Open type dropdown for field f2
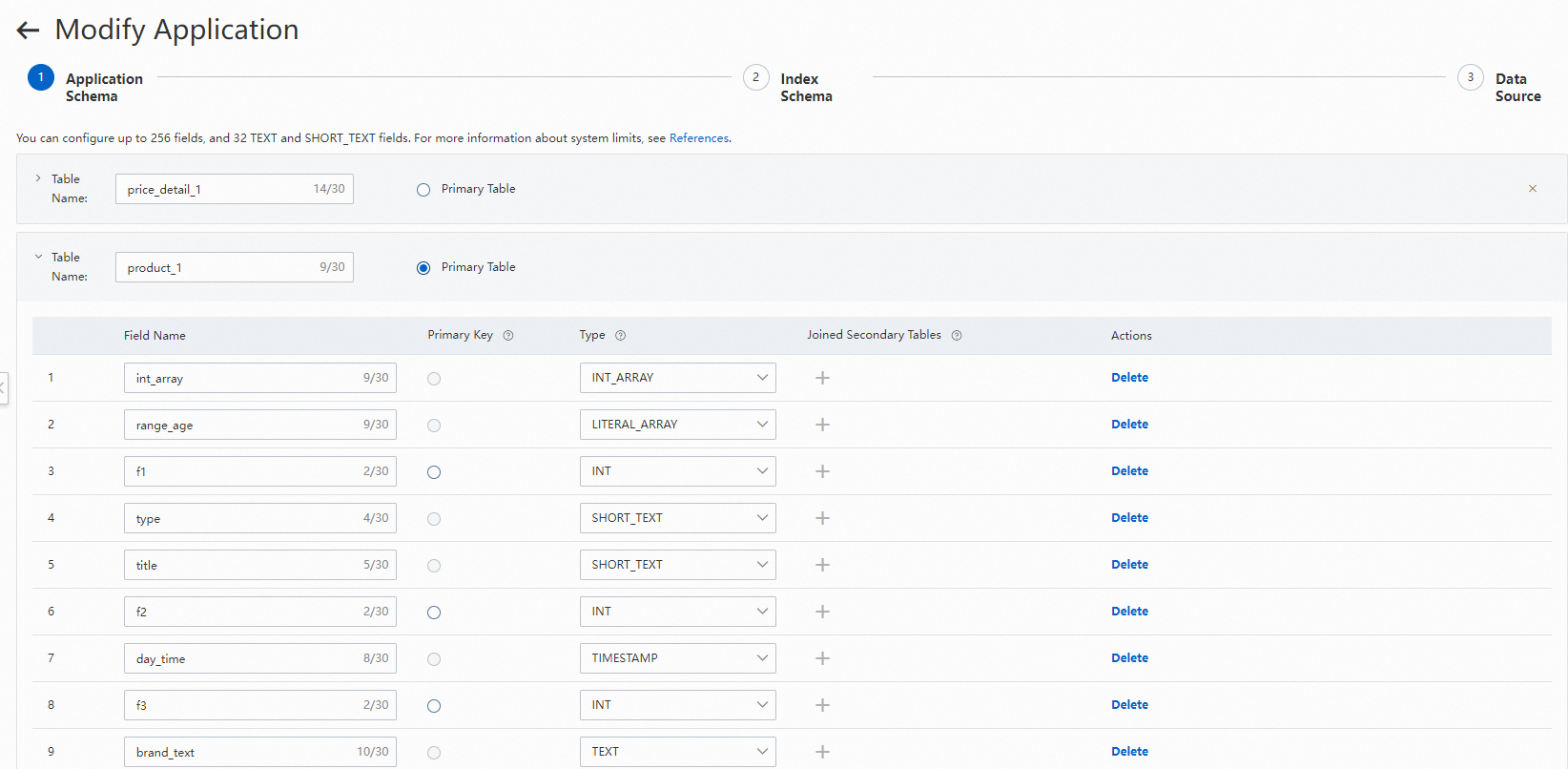Screen dimensions: 1568x769 pyautogui.click(x=677, y=612)
